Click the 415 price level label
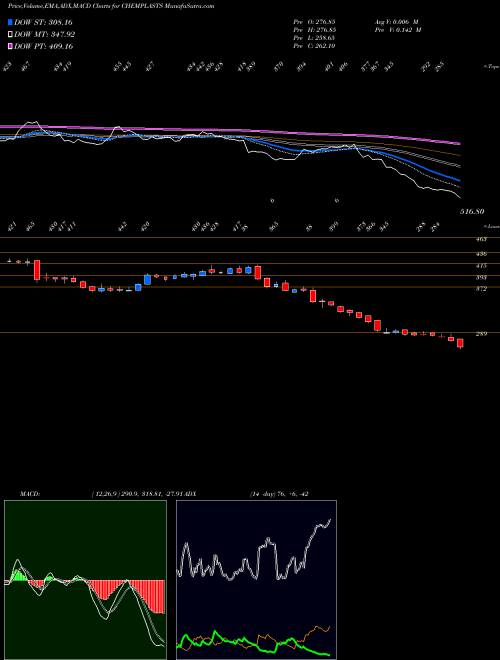This screenshot has height=660, width=500. [x=481, y=266]
